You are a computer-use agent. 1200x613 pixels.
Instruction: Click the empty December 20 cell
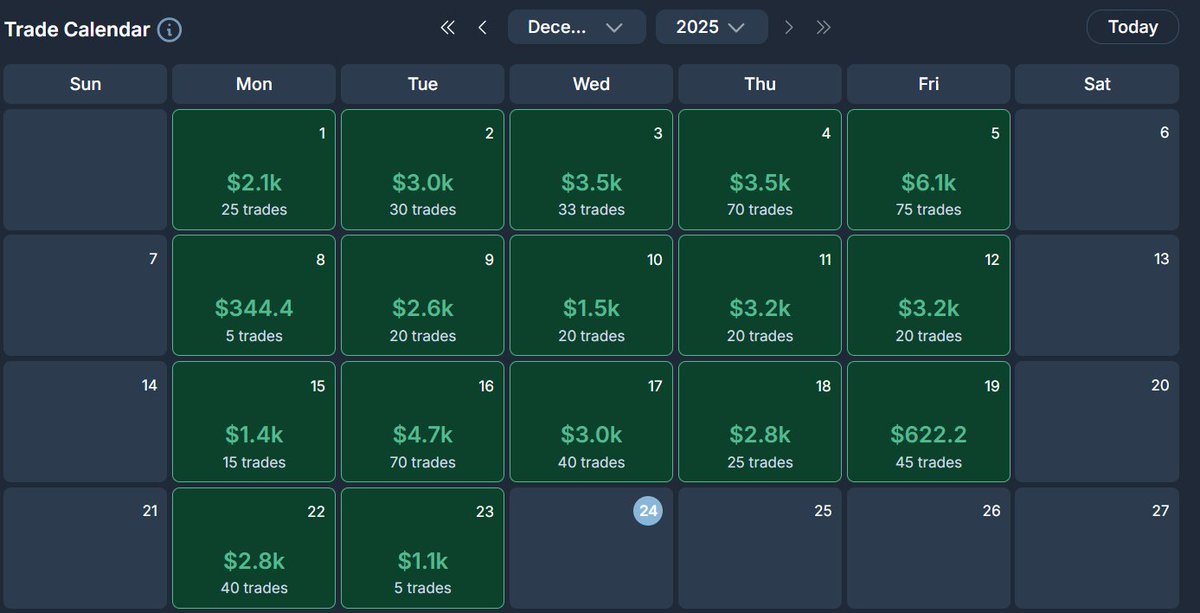(1097, 422)
